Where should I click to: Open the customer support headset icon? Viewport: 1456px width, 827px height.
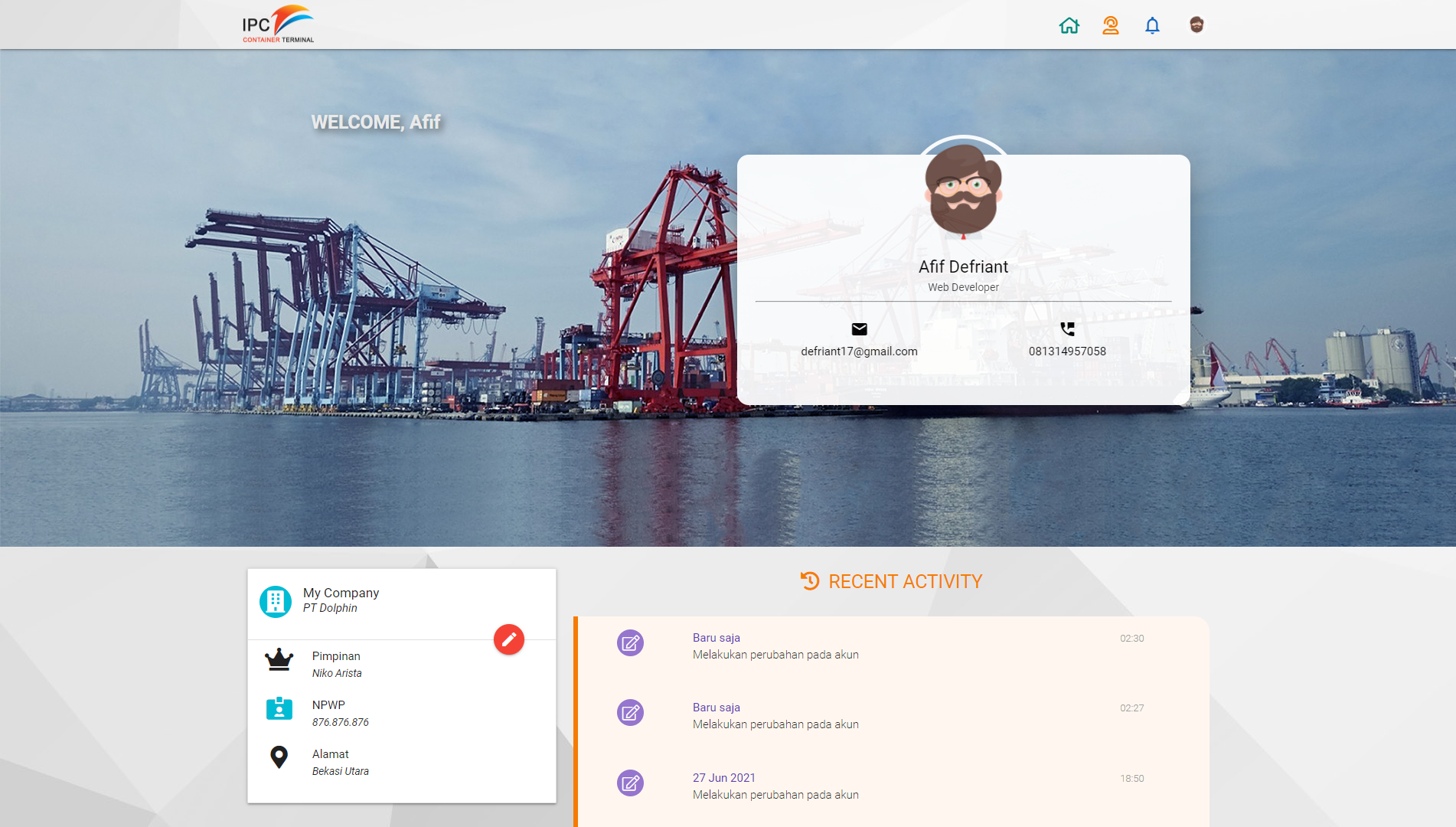[1110, 25]
